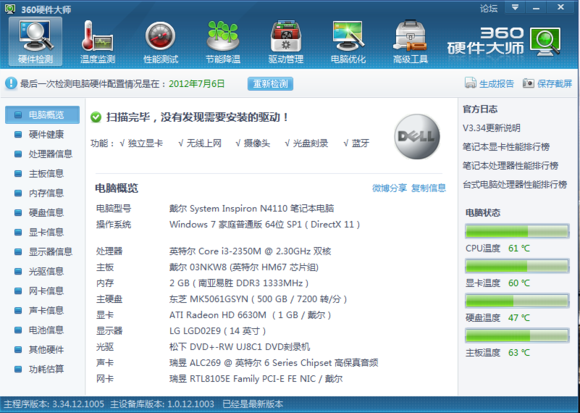Click the 重新检测 button

[x=270, y=84]
